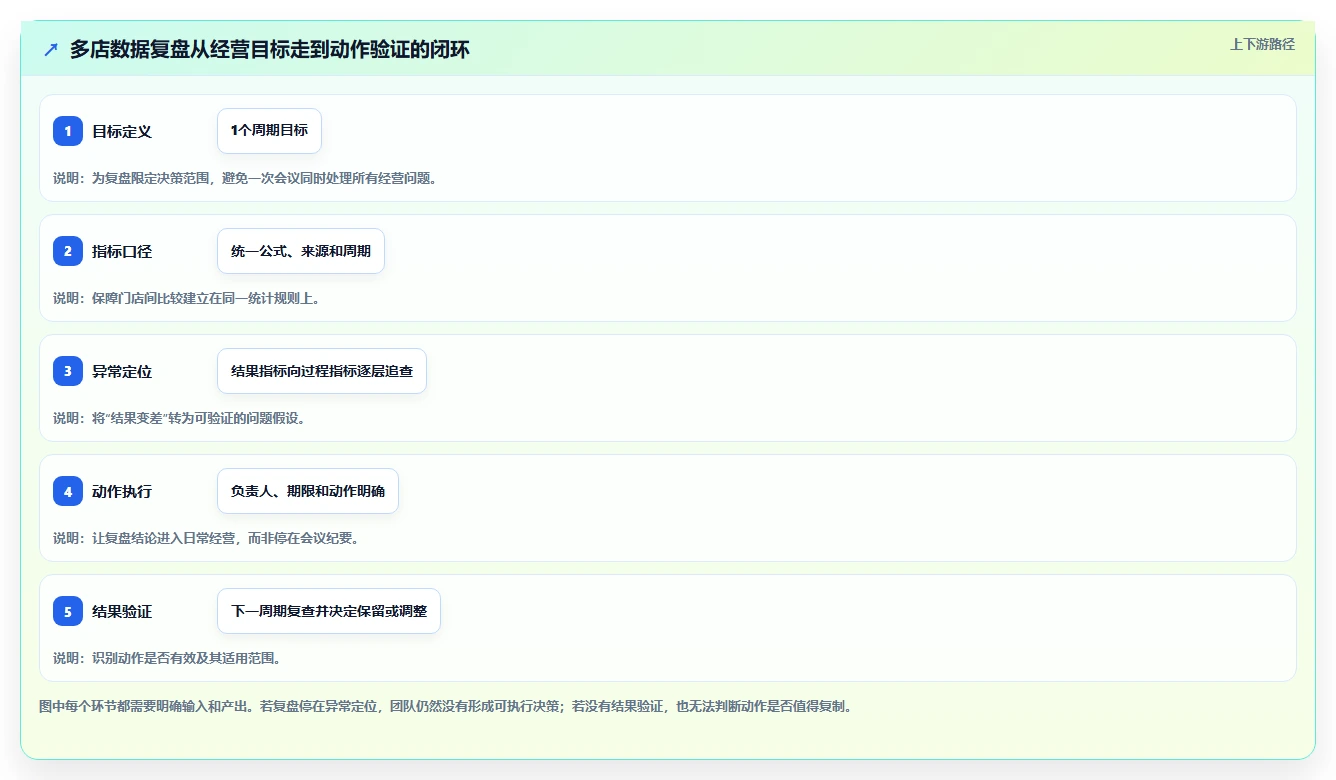Click the 1个周期目标 chip
Viewport: 1336px width, 780px height.
coord(269,131)
